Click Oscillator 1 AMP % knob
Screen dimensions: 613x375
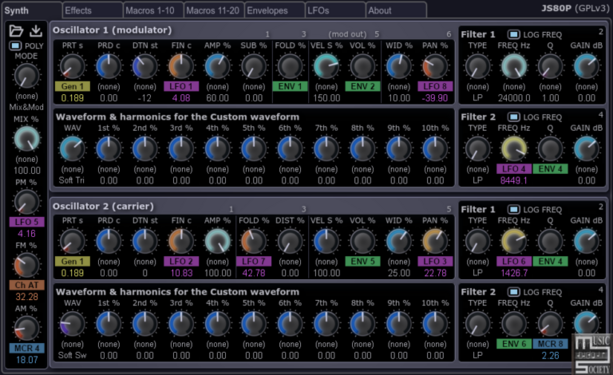[217, 66]
